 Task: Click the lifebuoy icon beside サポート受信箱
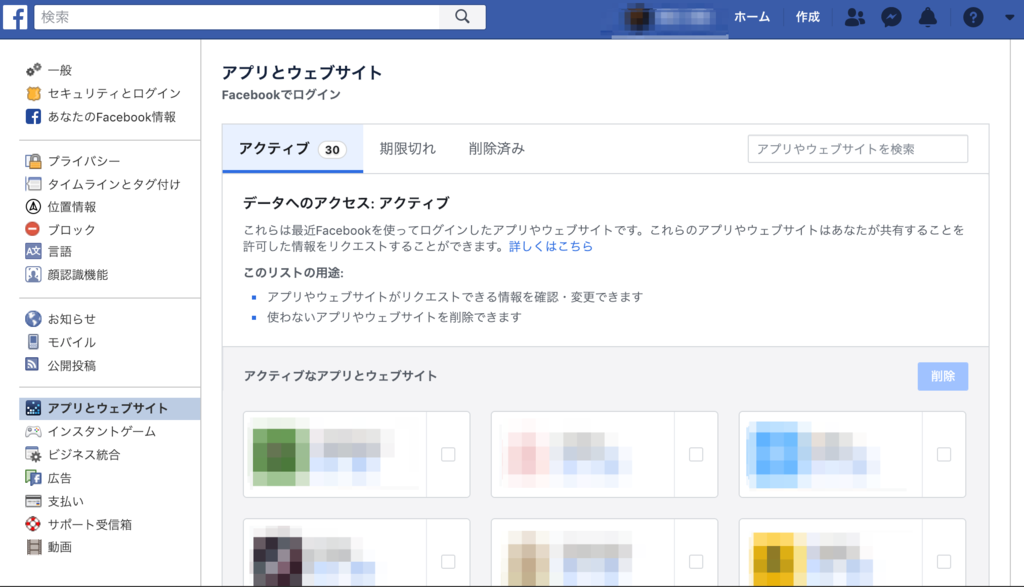click(33, 524)
